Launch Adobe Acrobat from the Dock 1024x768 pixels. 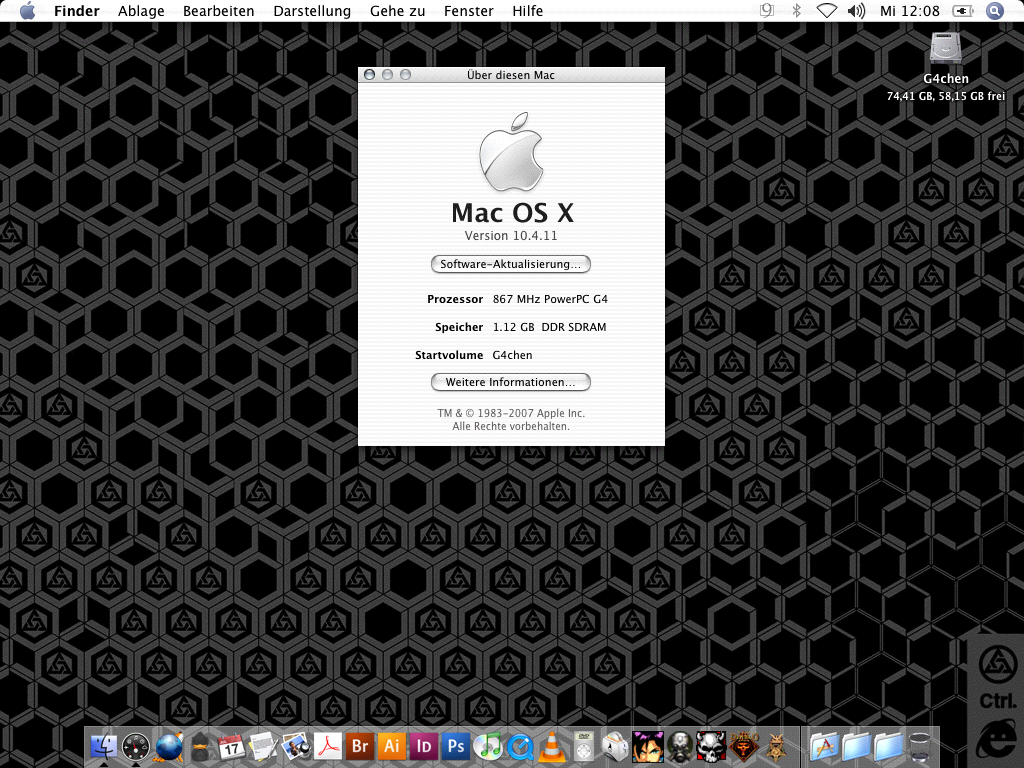tap(328, 746)
